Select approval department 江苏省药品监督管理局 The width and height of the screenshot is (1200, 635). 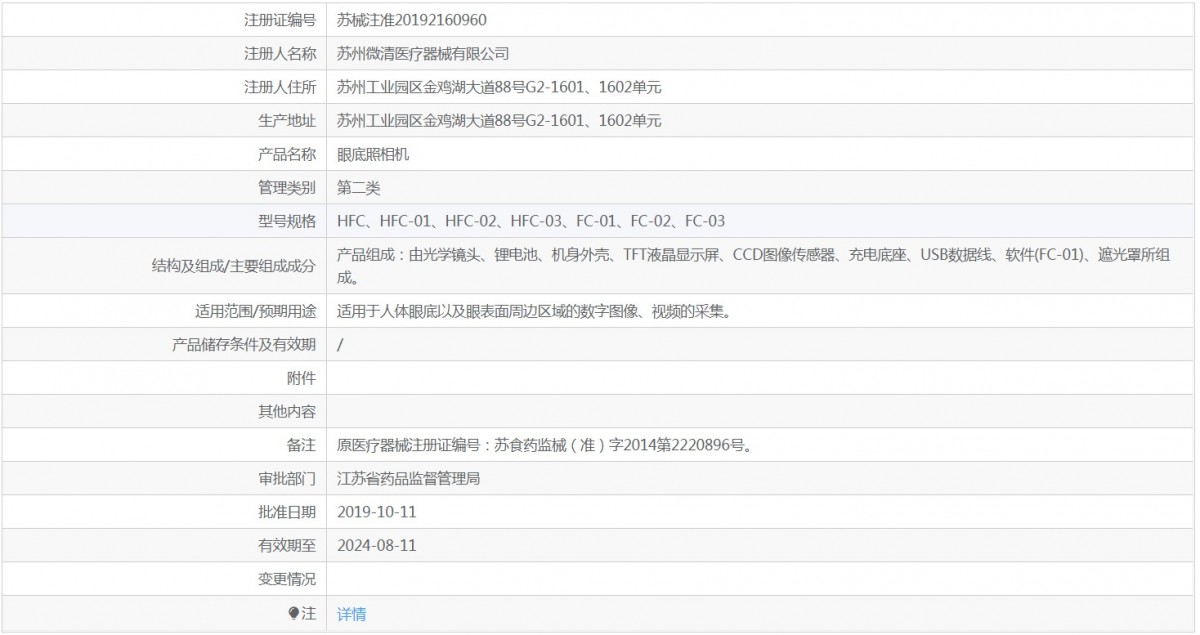pos(409,478)
